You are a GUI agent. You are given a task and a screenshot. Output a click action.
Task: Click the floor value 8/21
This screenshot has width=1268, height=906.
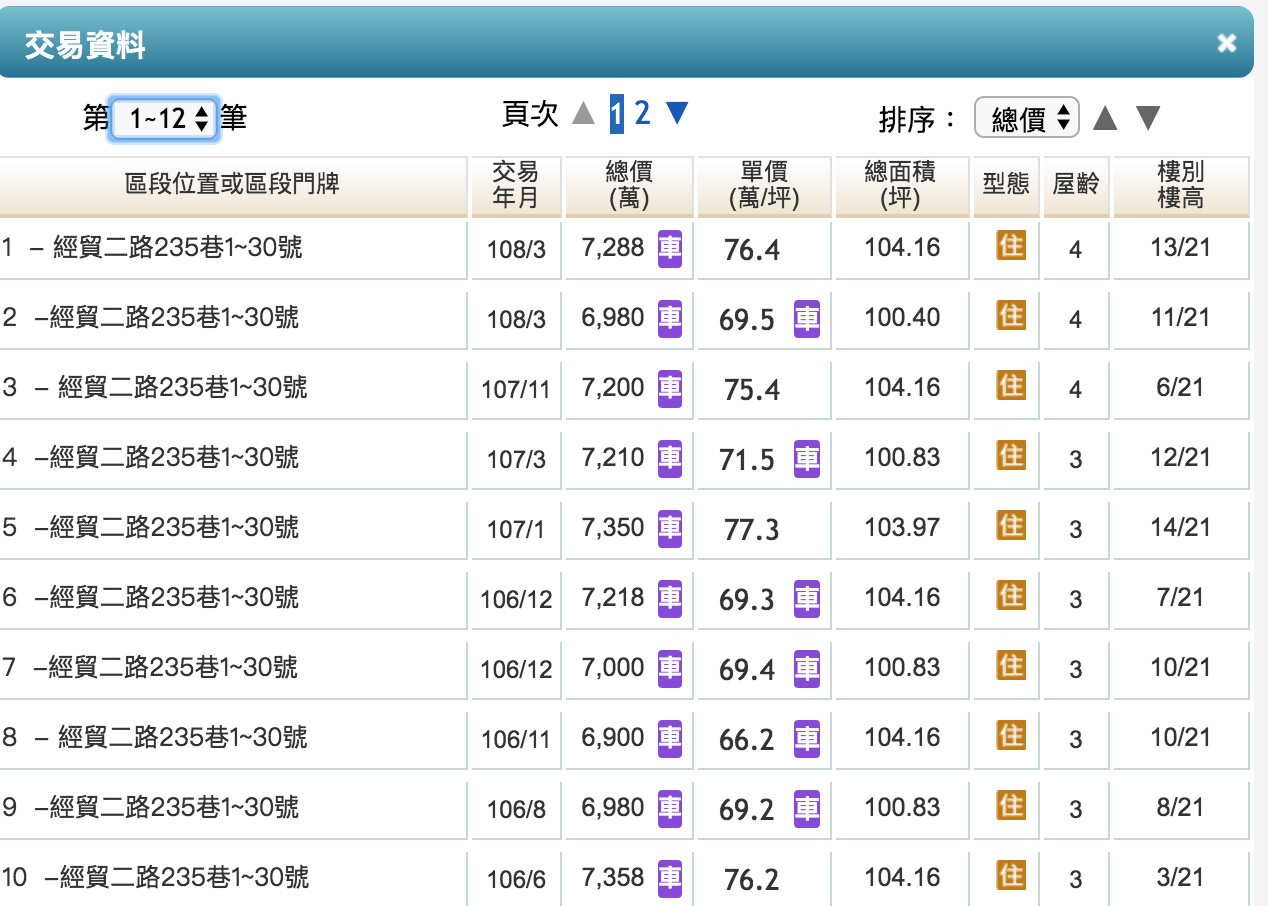tap(1180, 808)
